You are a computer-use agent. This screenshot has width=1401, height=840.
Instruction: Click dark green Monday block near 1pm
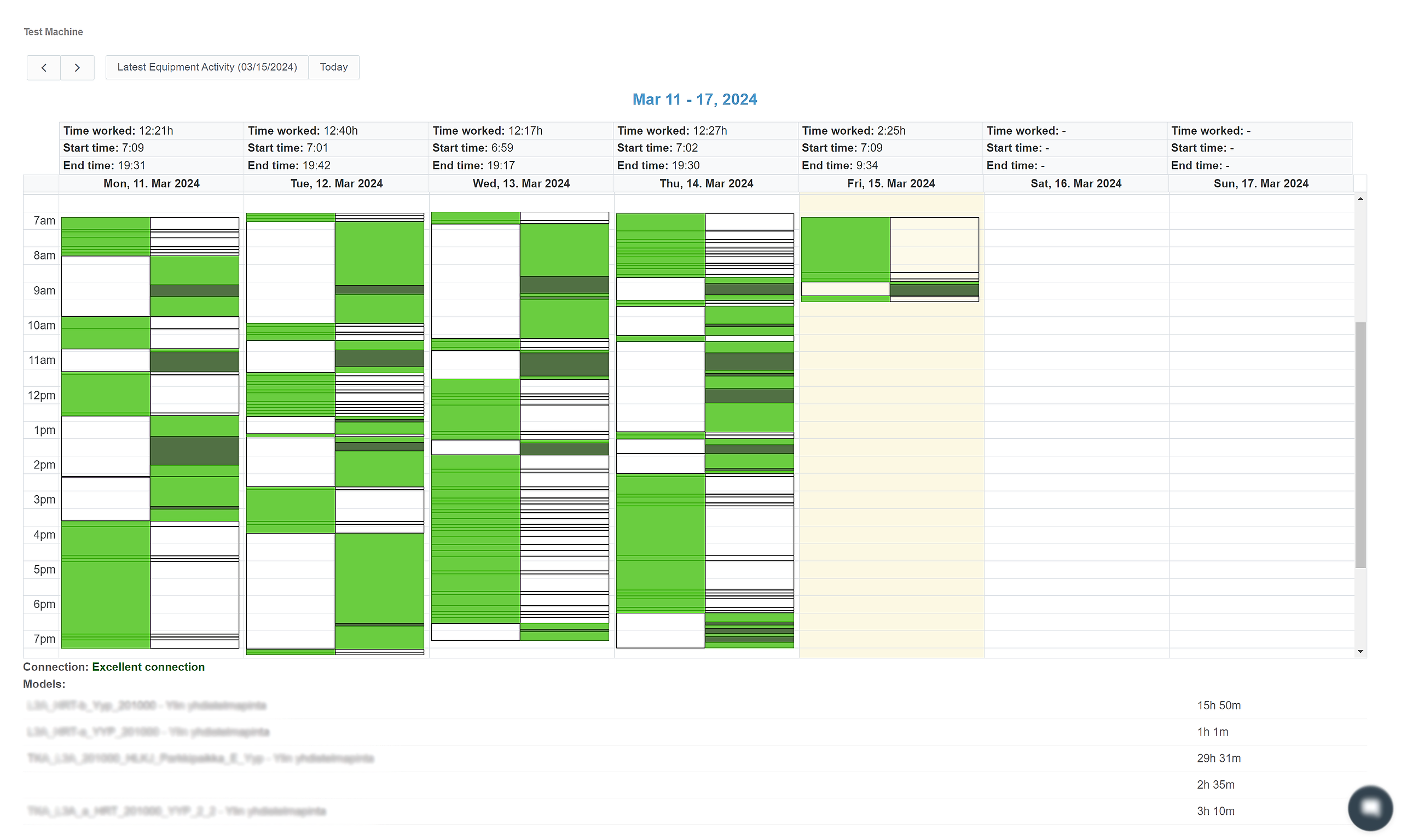(194, 450)
